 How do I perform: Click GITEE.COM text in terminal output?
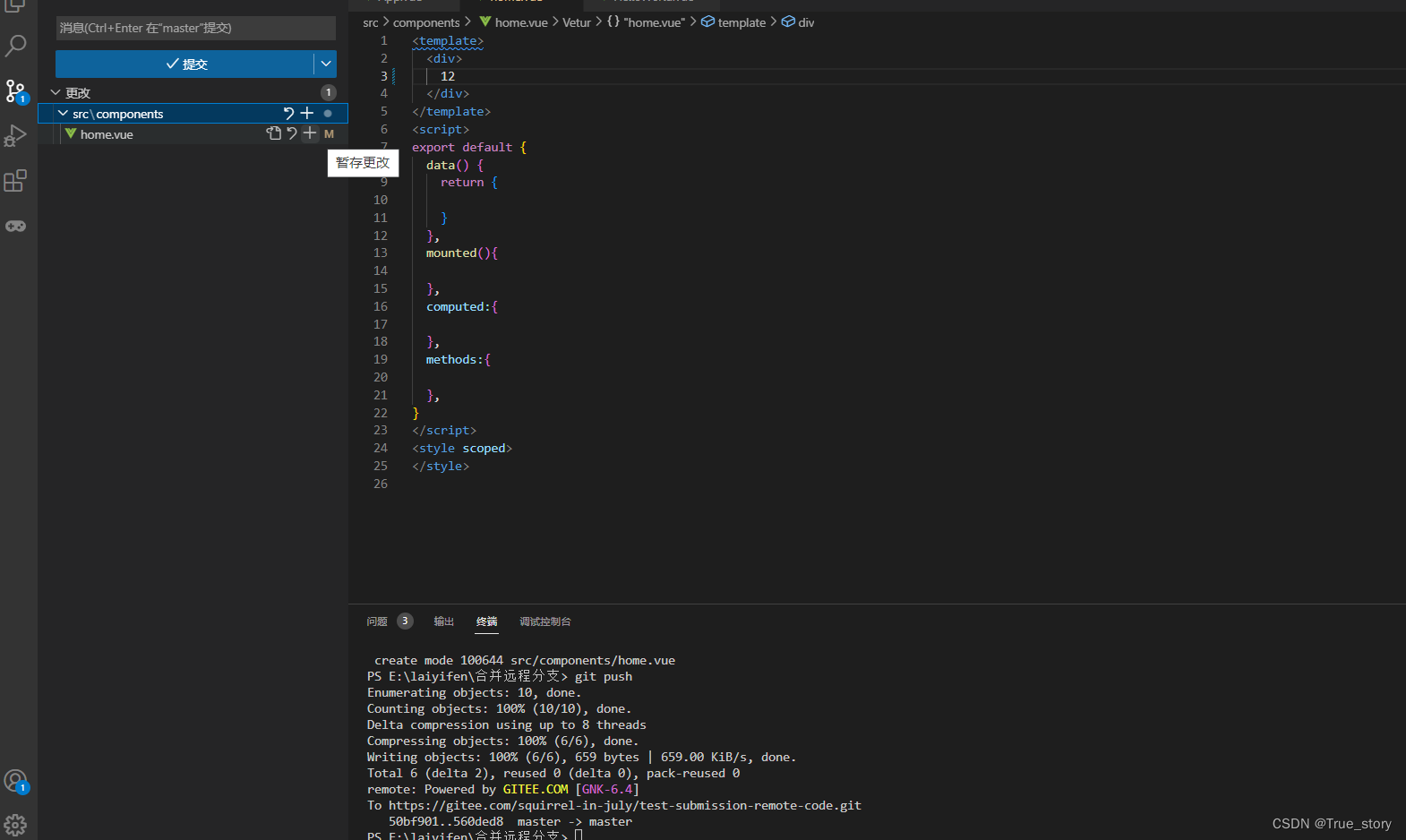click(536, 789)
